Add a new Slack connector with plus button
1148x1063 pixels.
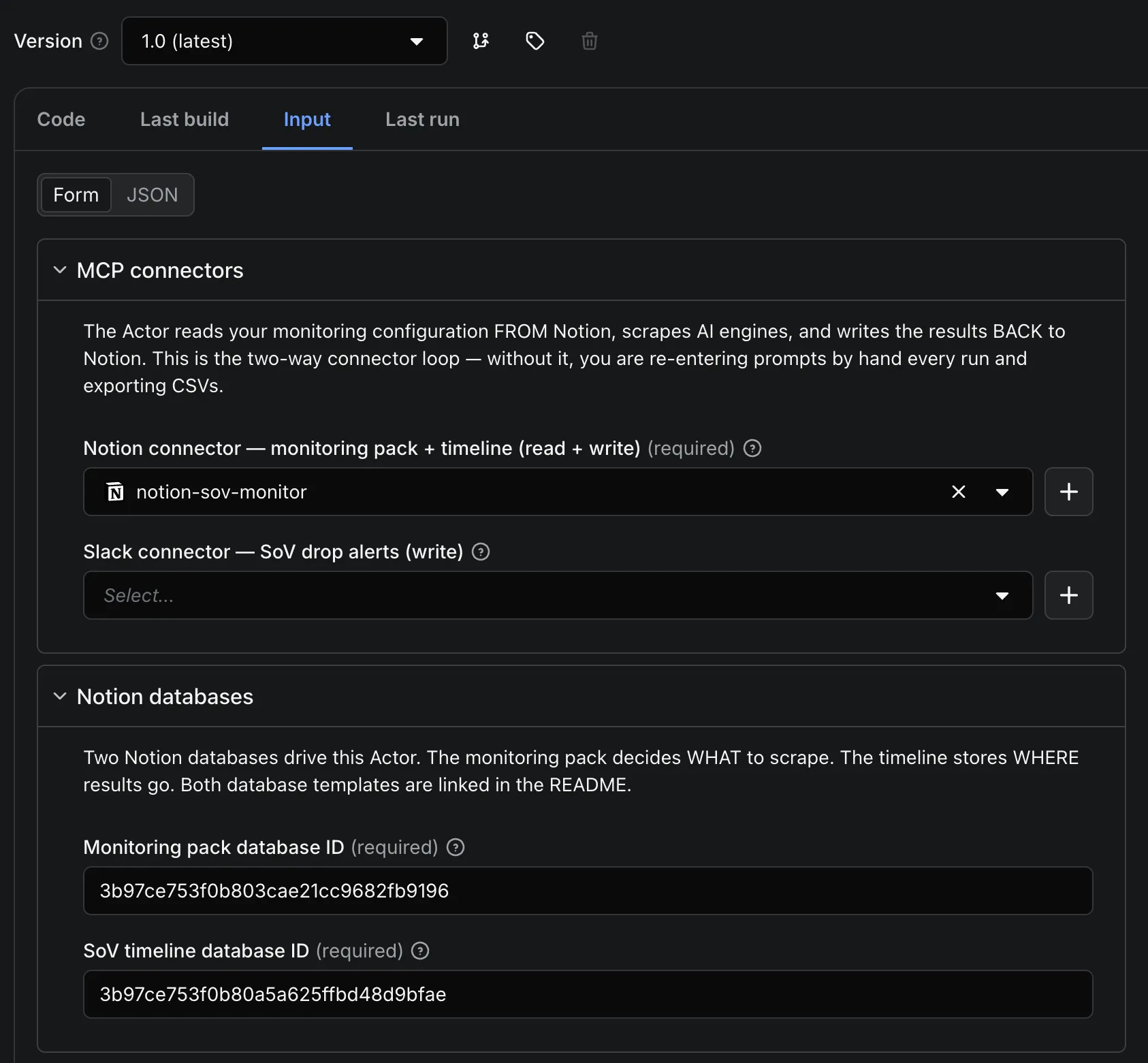click(x=1069, y=595)
